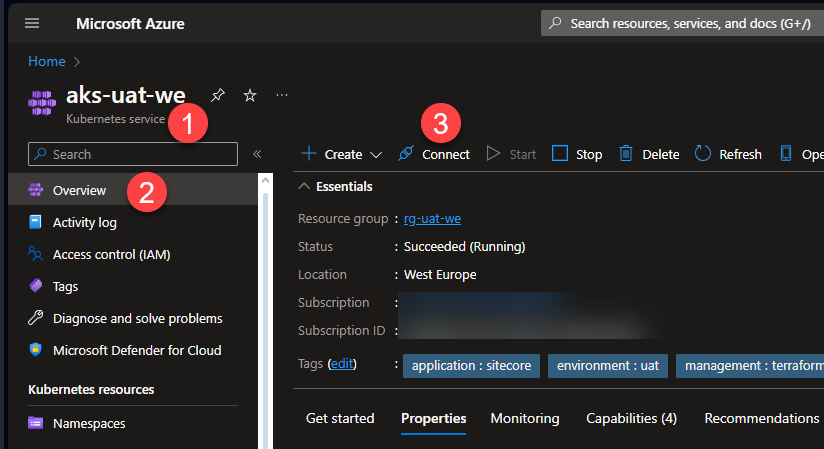Open resource group rg-uat-we link
The image size is (824, 449).
432,219
